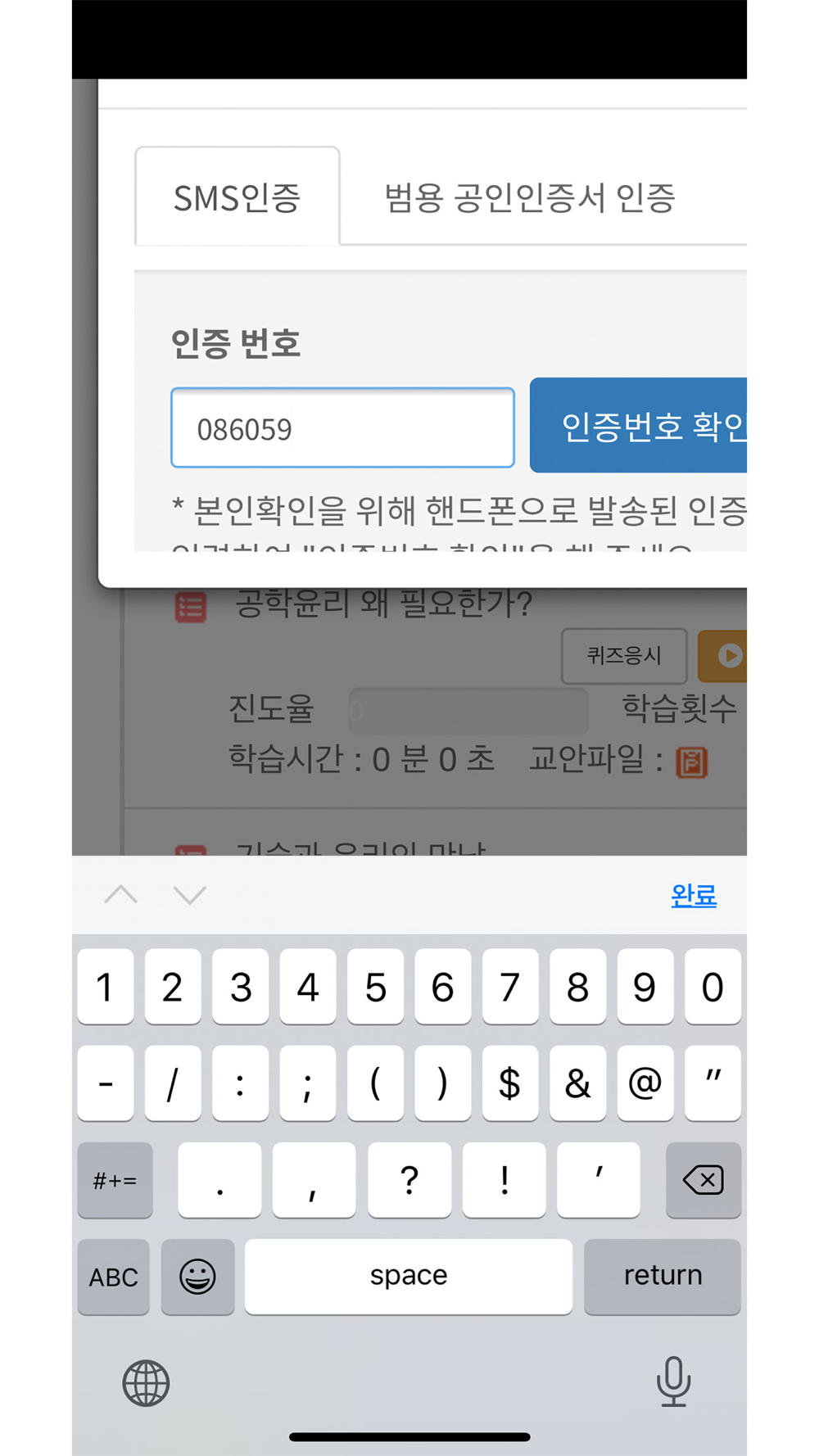Click the 진도율 progress bar
Screen dimensions: 819x1456
tap(468, 710)
